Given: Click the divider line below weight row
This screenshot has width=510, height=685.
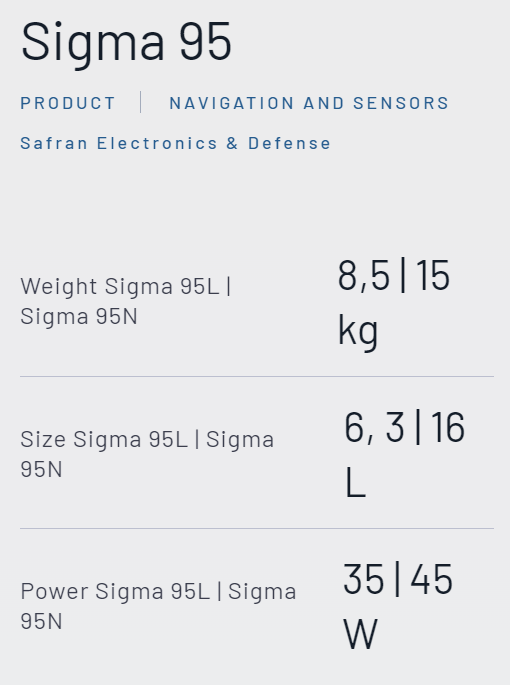Looking at the screenshot, I should click(x=257, y=376).
